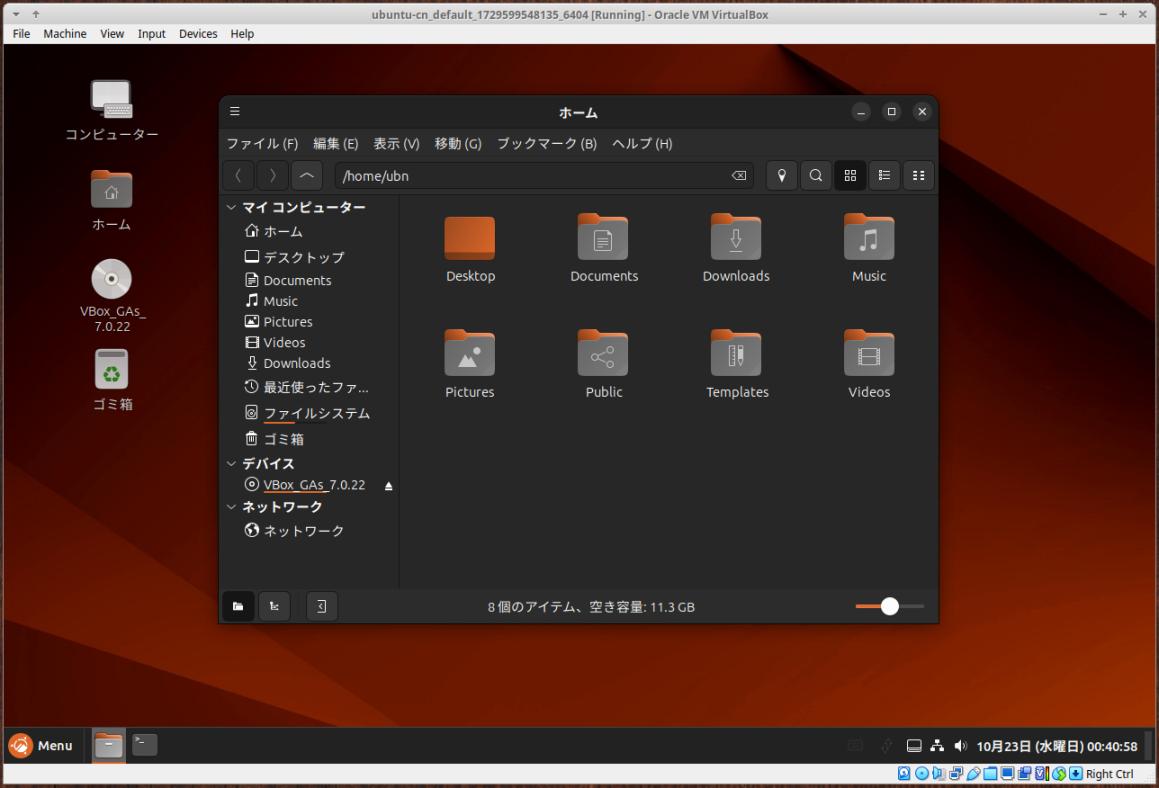Switch to list view
The height and width of the screenshot is (788, 1159).
point(884,176)
